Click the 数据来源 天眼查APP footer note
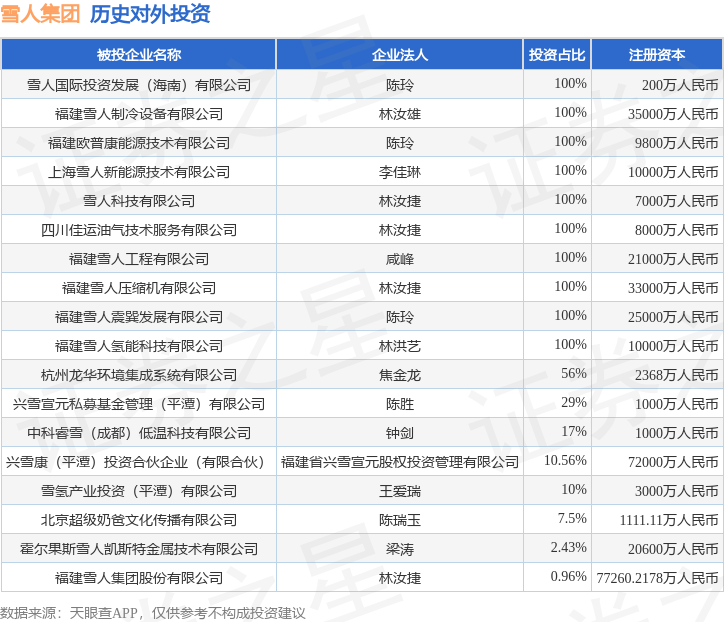Image resolution: width=724 pixels, height=622 pixels. [153, 613]
